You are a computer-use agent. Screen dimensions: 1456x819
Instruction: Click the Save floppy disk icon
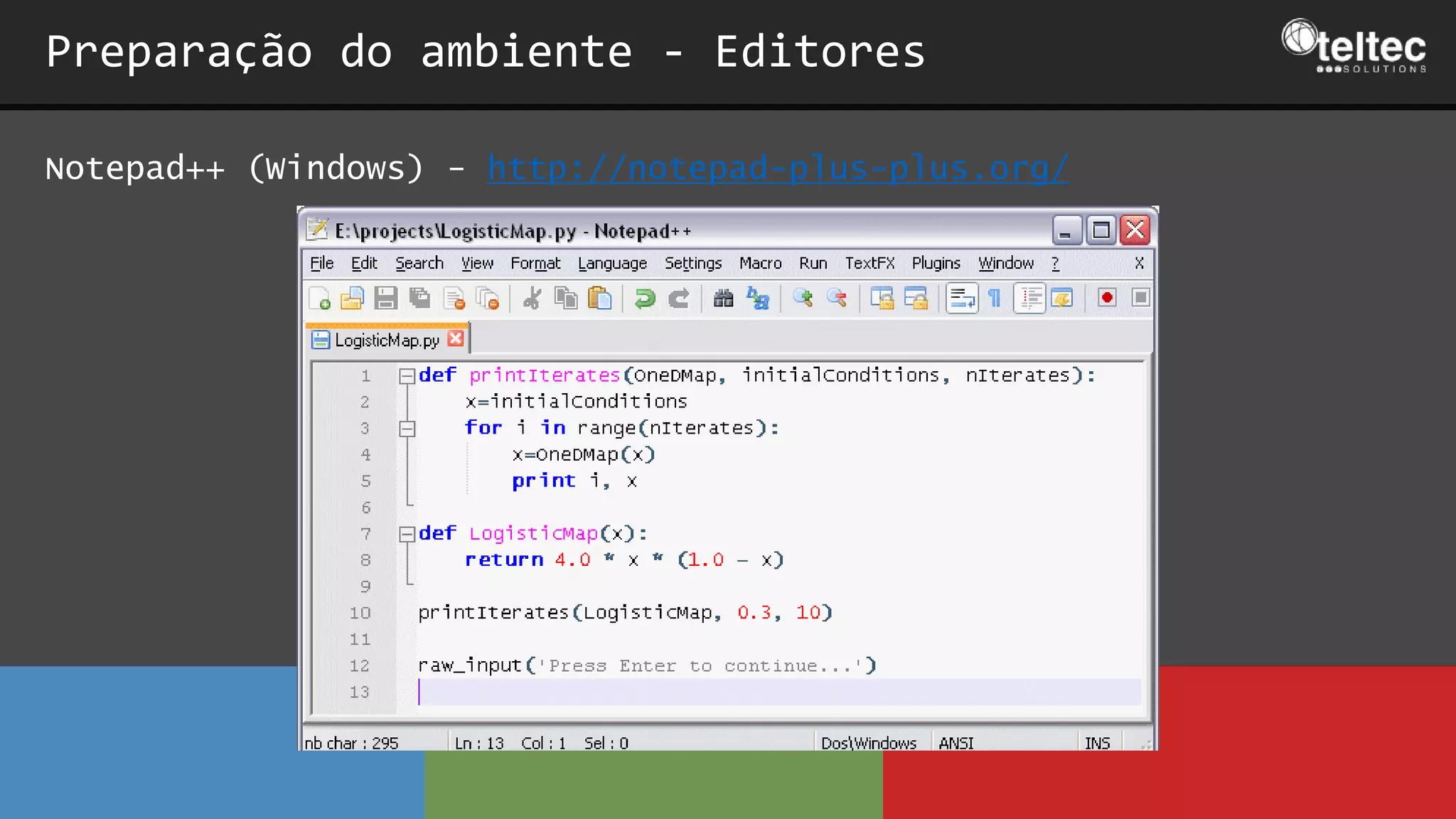click(x=385, y=299)
